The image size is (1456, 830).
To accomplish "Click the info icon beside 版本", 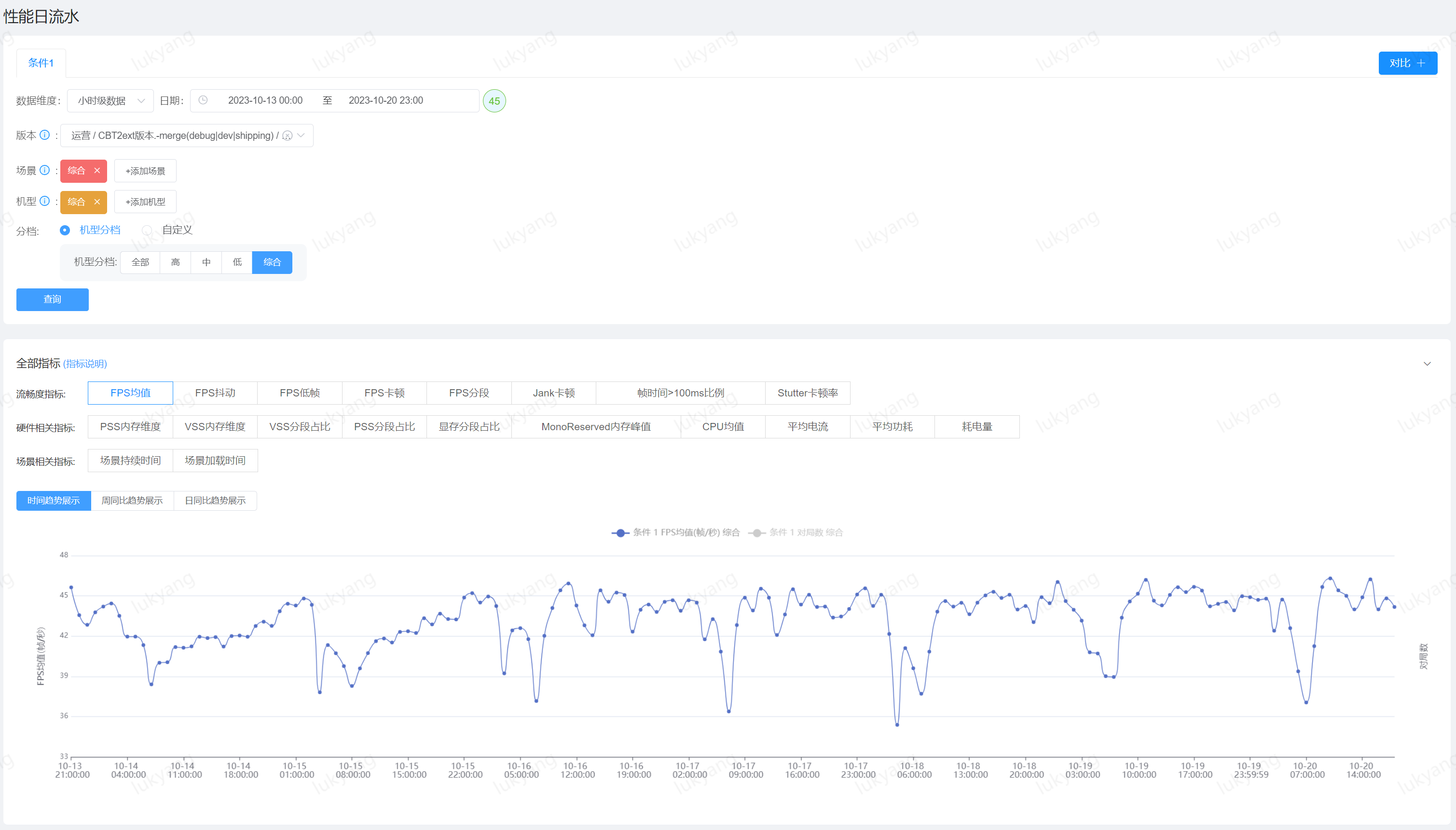I will point(45,135).
